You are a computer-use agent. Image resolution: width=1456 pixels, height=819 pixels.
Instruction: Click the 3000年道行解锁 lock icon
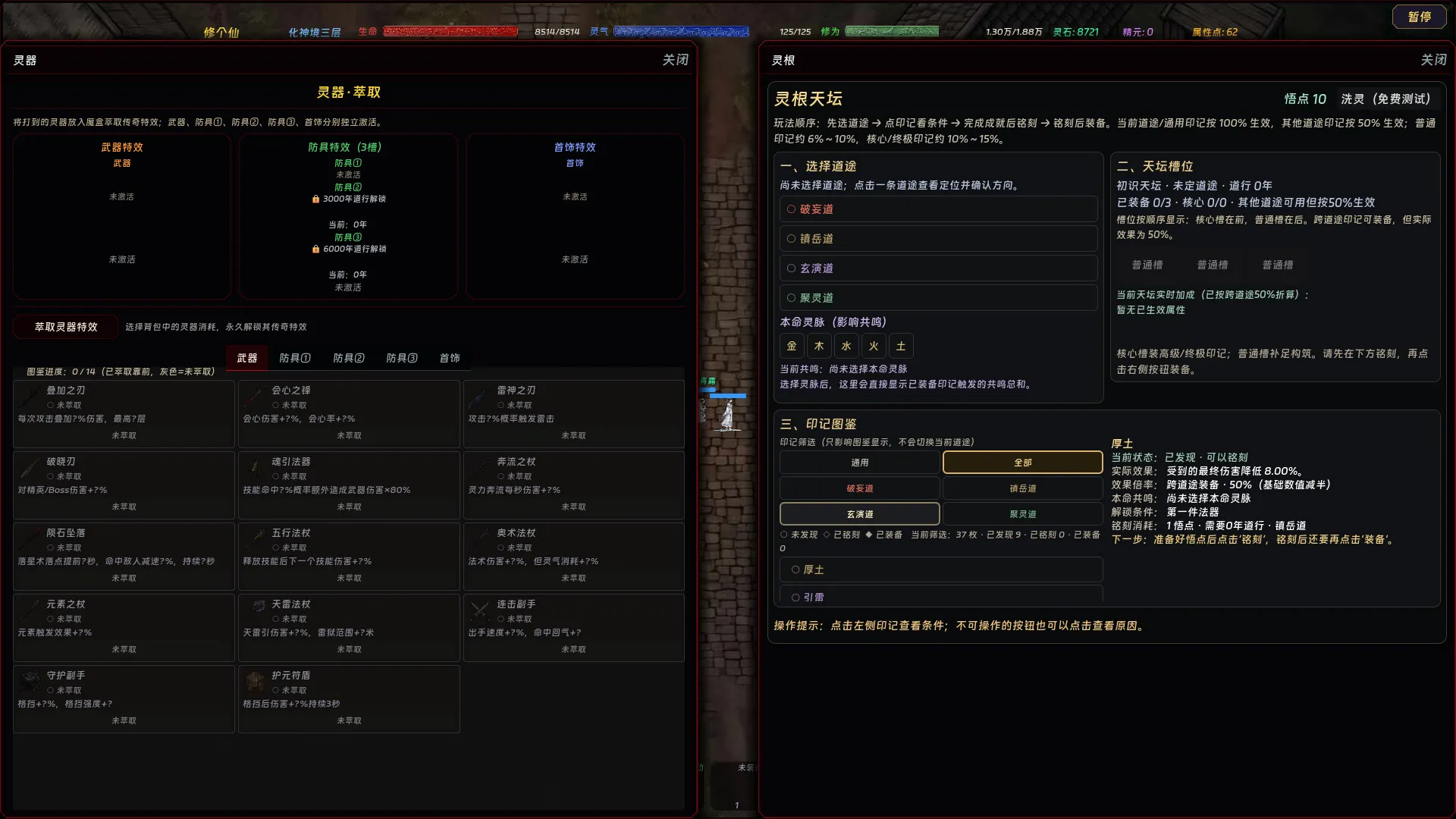[315, 199]
